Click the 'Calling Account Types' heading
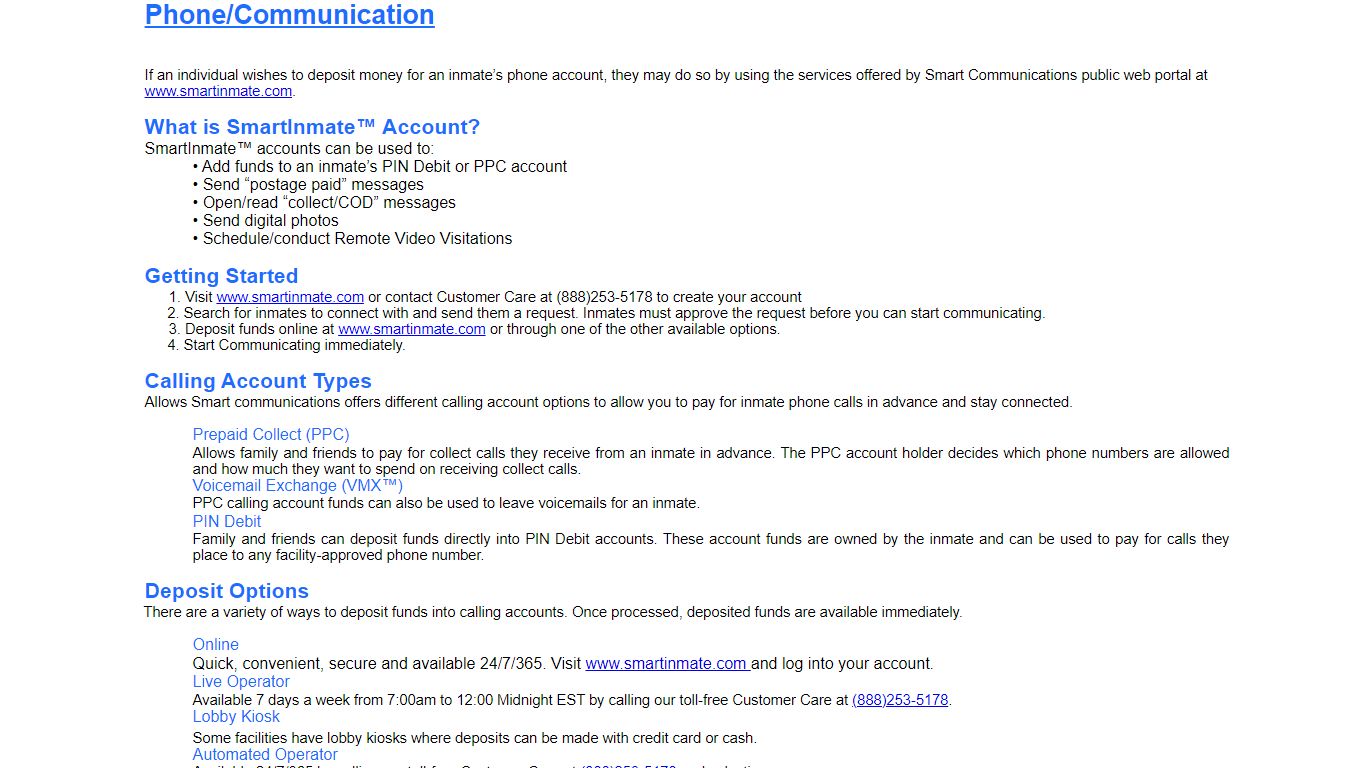 click(258, 381)
